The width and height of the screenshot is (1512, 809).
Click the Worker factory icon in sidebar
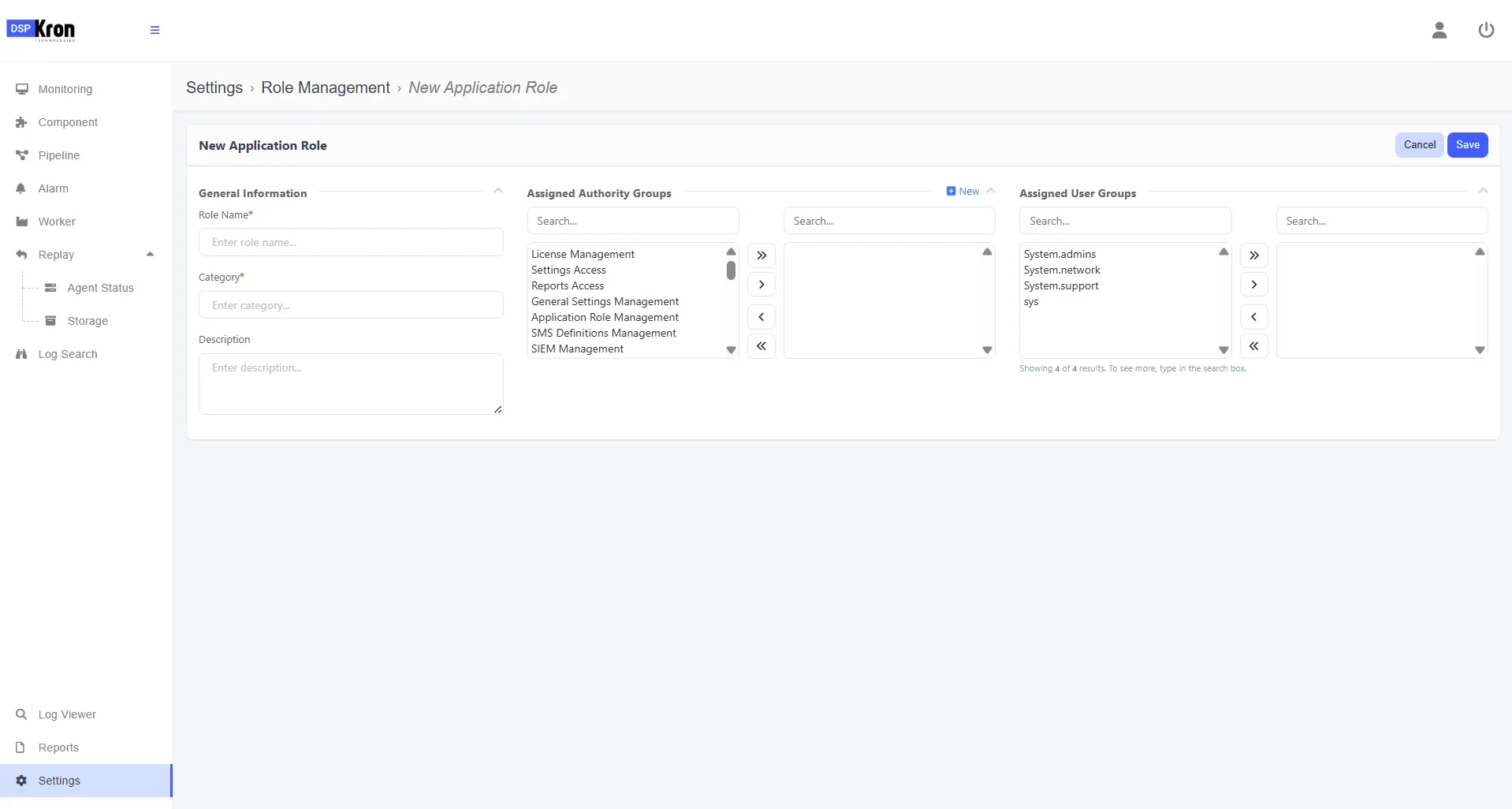pyautogui.click(x=22, y=222)
